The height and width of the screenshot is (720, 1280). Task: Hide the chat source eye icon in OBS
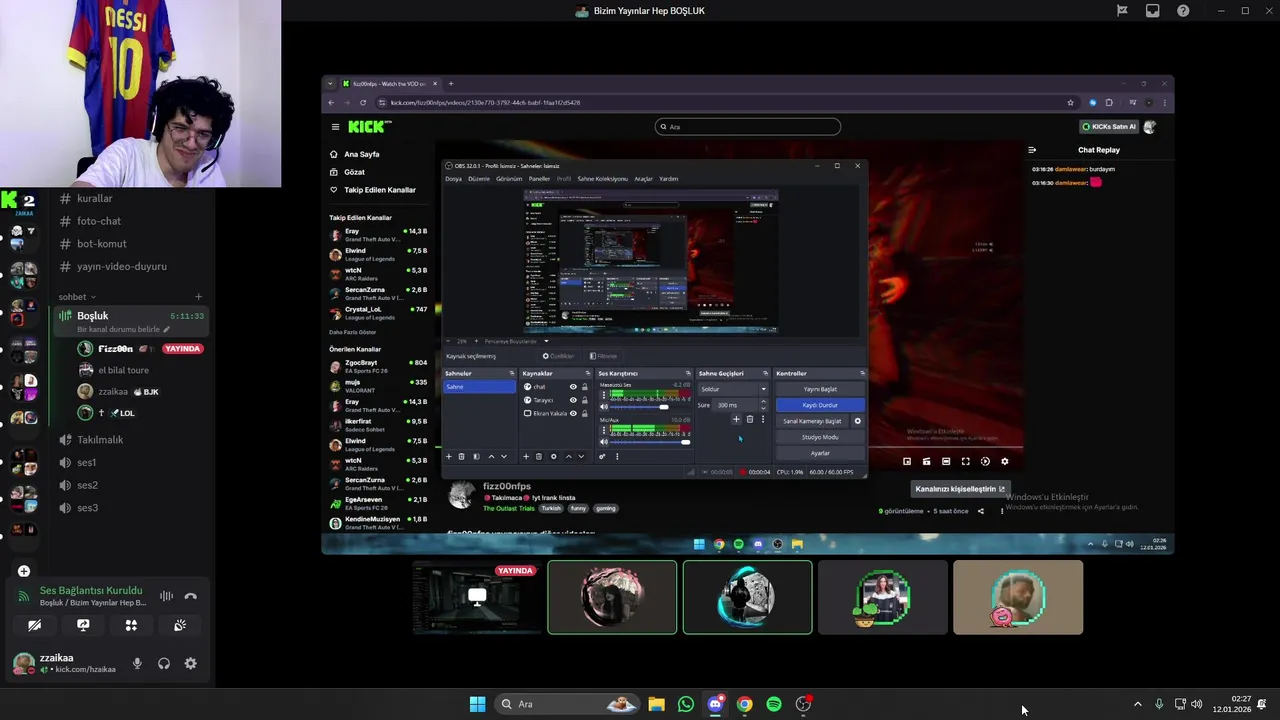tap(573, 386)
